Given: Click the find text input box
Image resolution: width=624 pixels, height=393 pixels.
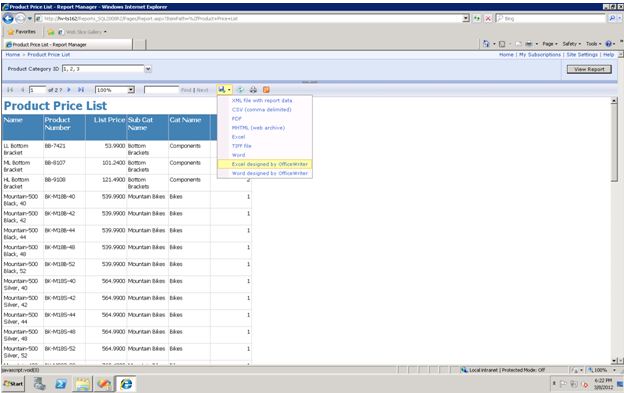Looking at the screenshot, I should (162, 90).
